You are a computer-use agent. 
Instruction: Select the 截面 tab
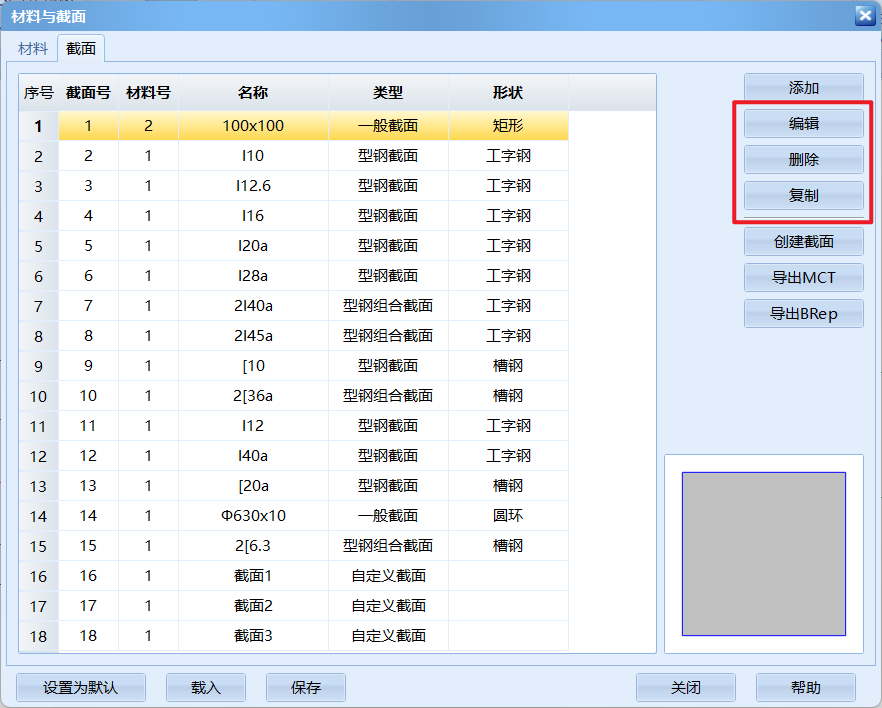(x=81, y=48)
